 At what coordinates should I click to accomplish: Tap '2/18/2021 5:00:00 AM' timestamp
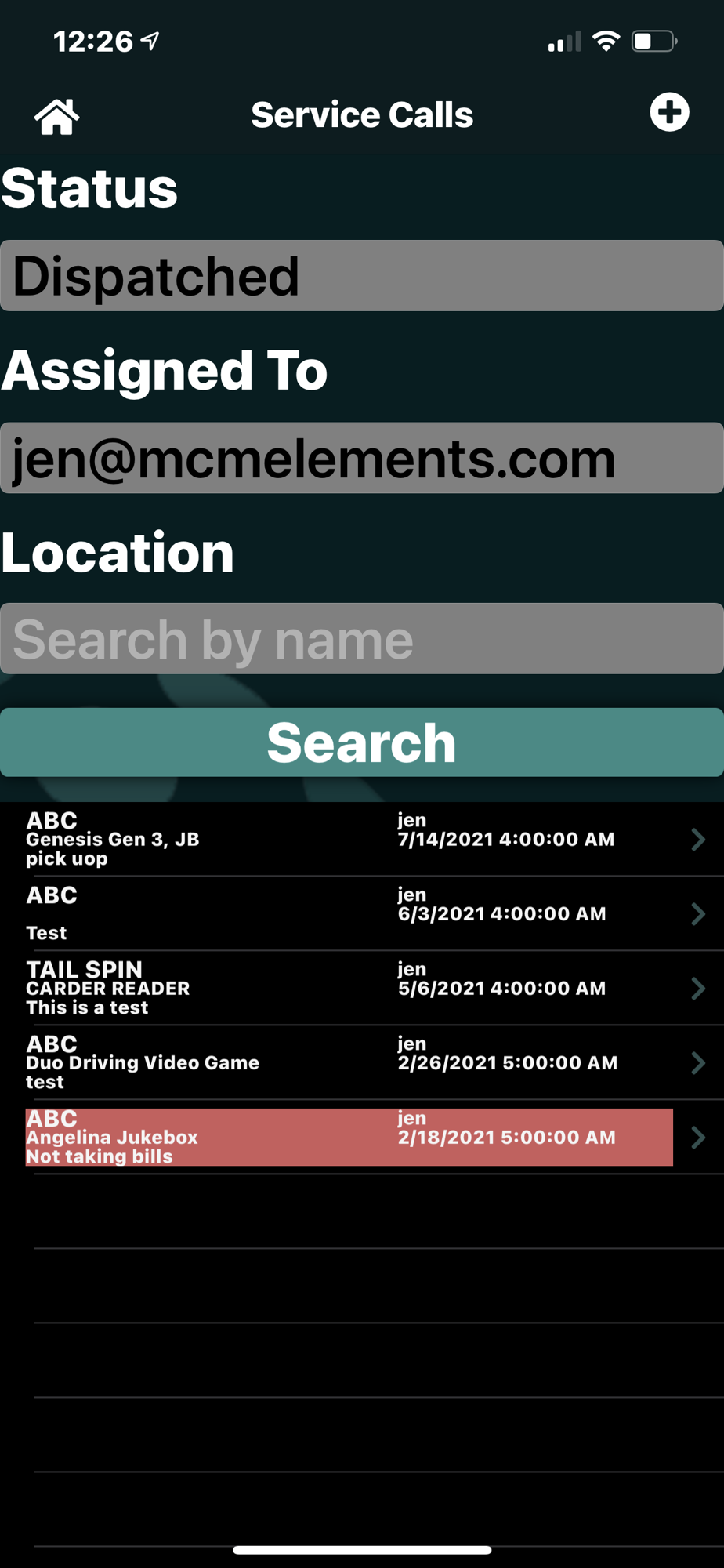tap(506, 1138)
